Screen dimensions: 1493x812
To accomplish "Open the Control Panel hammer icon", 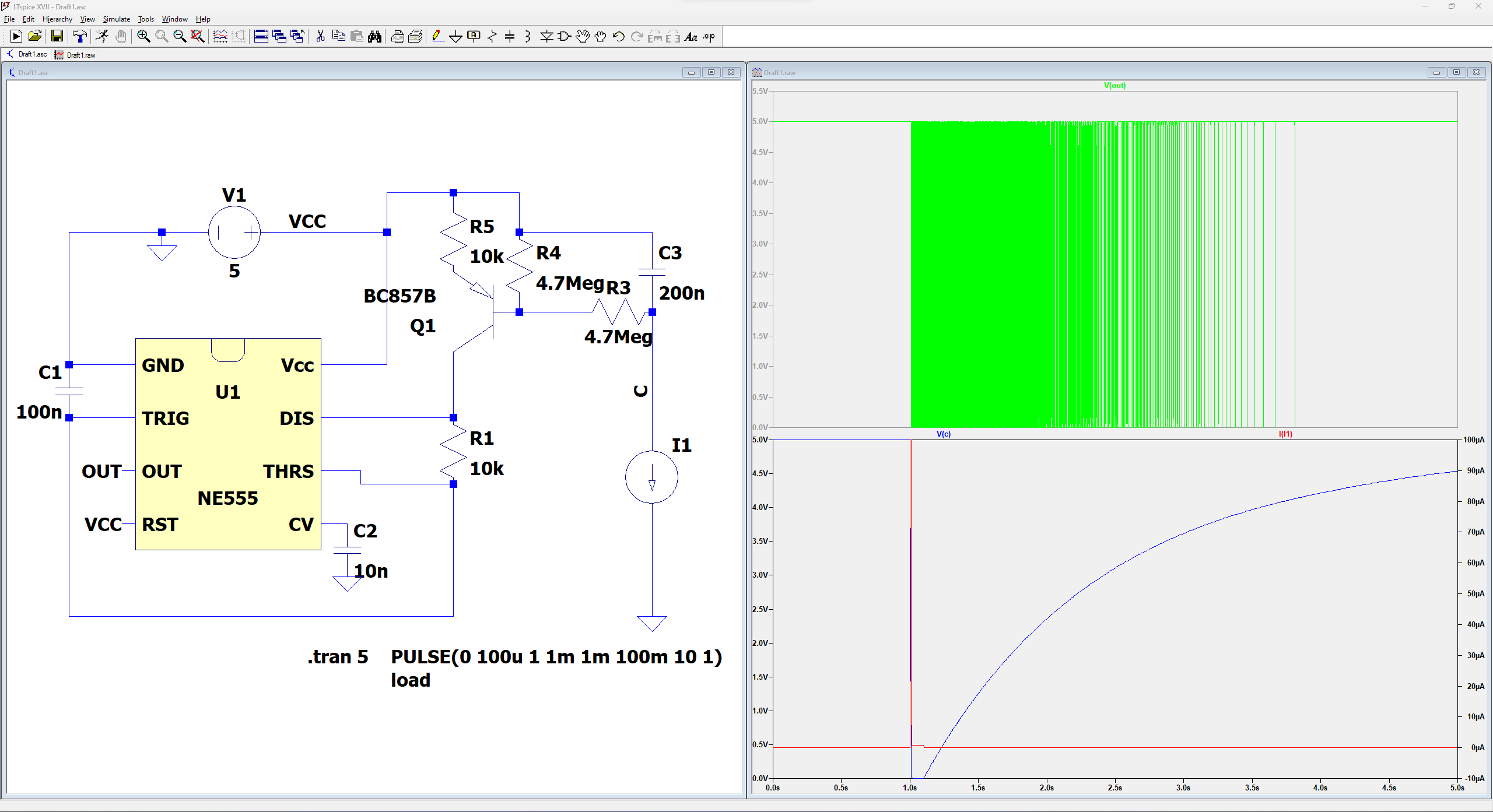I will click(x=80, y=36).
